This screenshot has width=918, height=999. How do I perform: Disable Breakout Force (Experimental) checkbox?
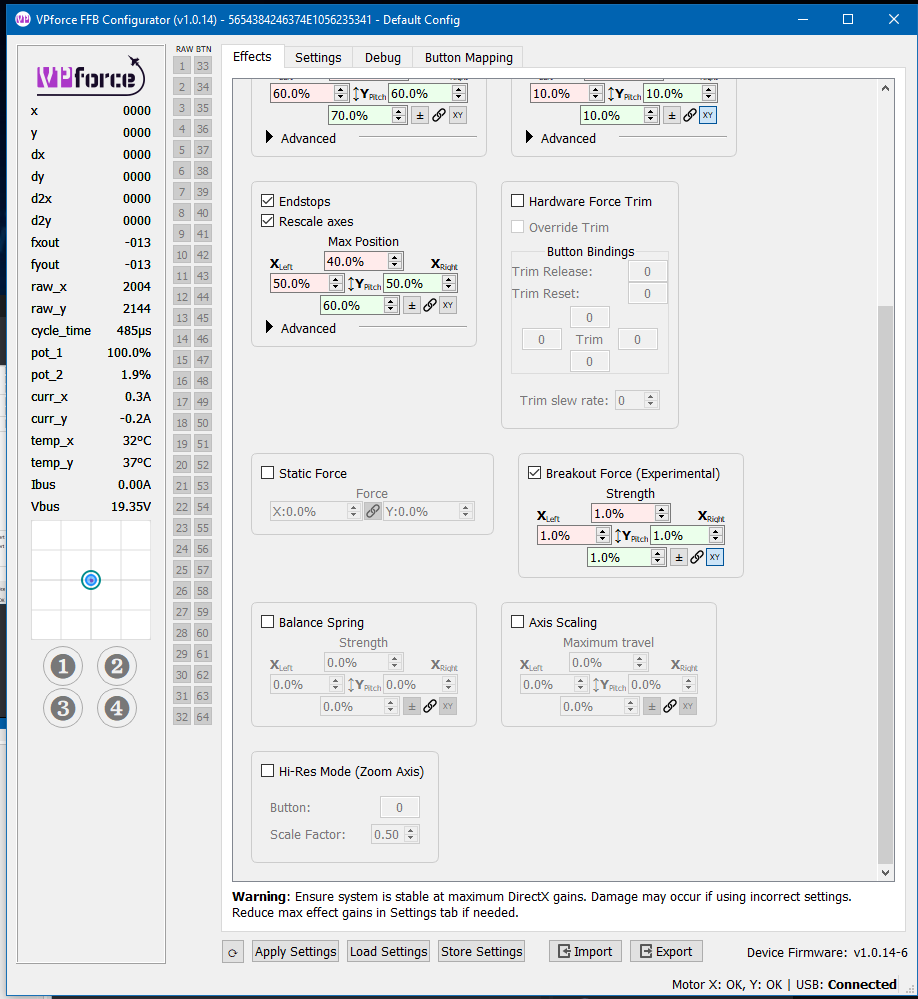(534, 473)
